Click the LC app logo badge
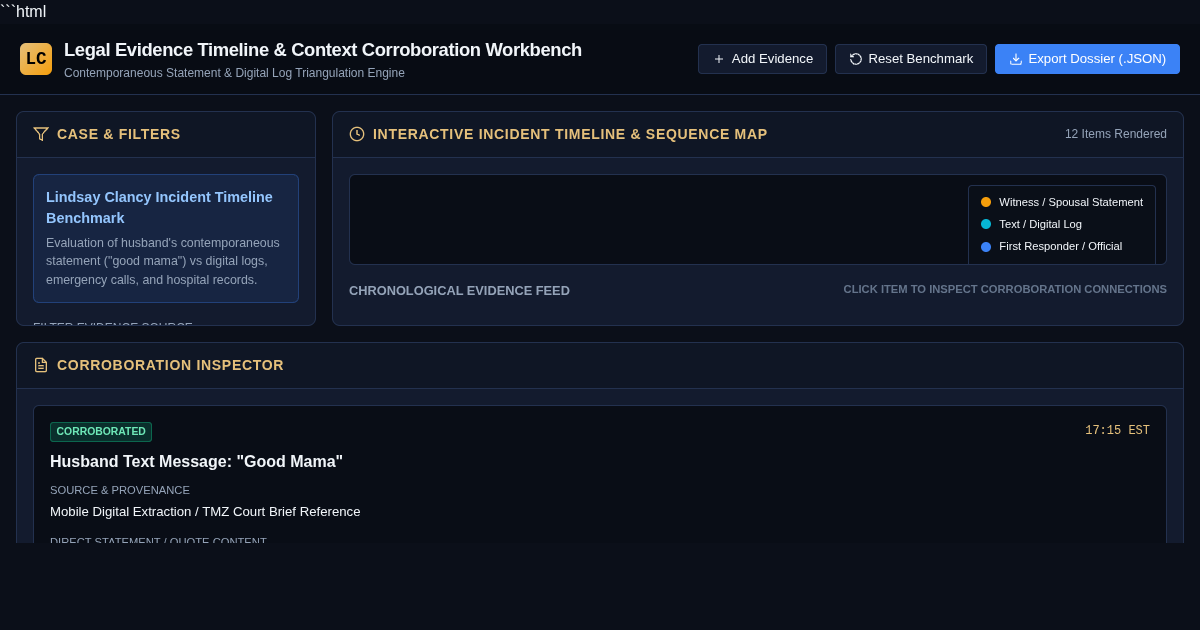This screenshot has height=630, width=1200. pos(36,59)
